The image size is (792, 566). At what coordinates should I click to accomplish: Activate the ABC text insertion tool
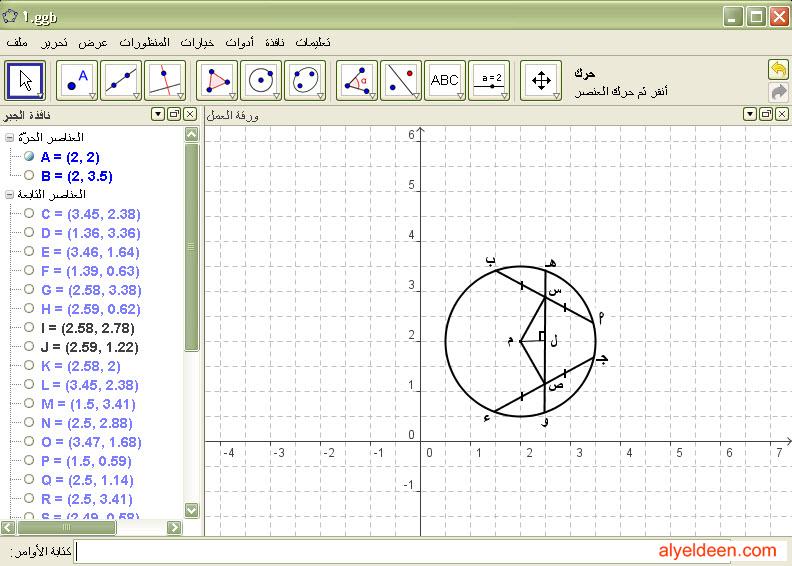pyautogui.click(x=444, y=80)
